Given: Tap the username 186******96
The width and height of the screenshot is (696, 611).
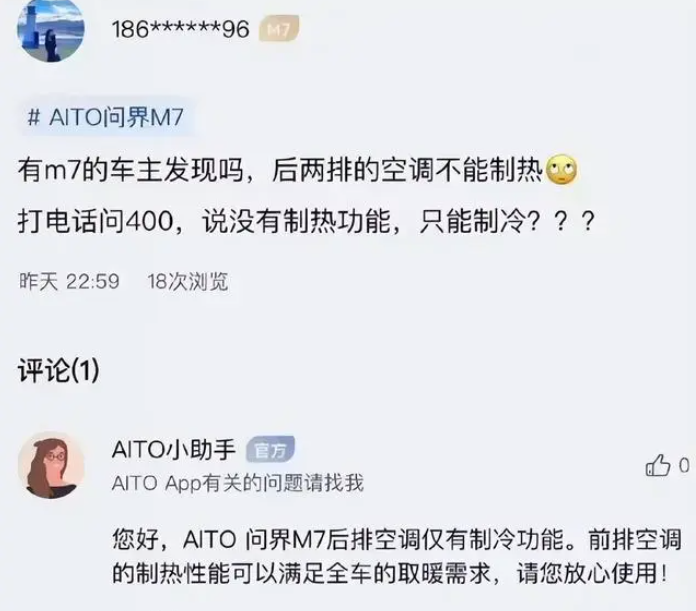Looking at the screenshot, I should click(x=181, y=30).
